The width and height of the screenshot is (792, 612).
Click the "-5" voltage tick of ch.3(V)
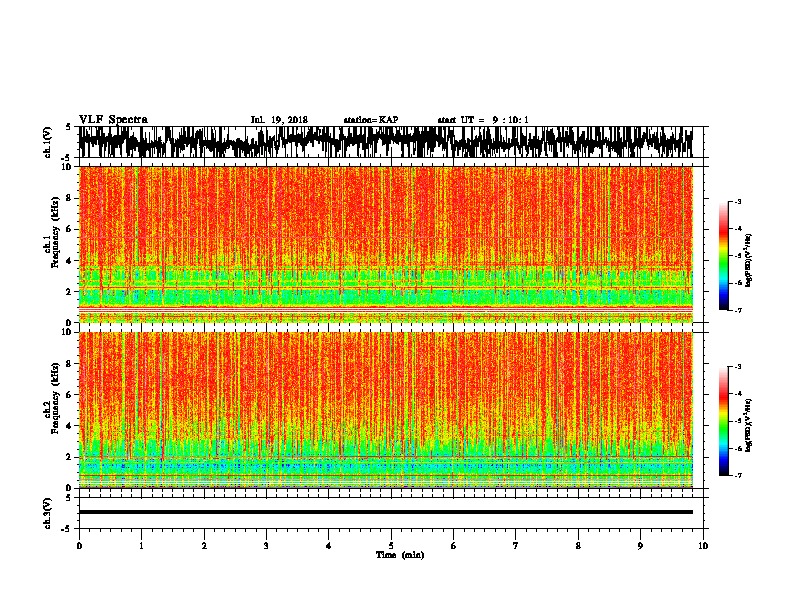[67, 529]
